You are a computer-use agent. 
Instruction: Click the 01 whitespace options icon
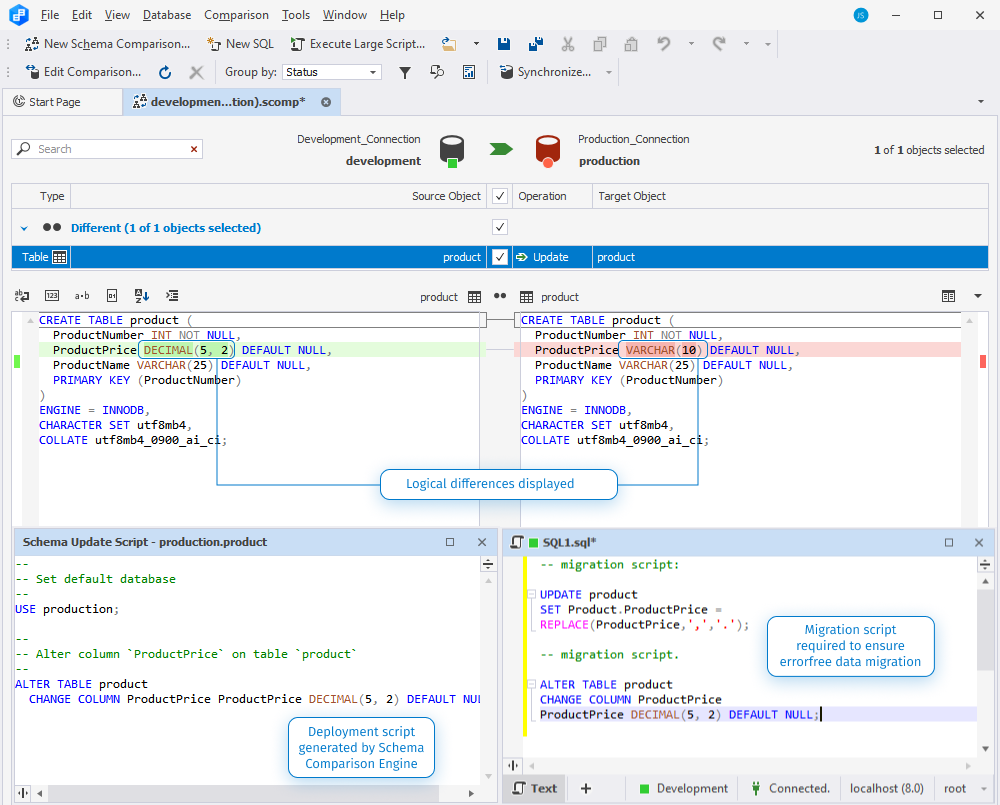(x=112, y=295)
